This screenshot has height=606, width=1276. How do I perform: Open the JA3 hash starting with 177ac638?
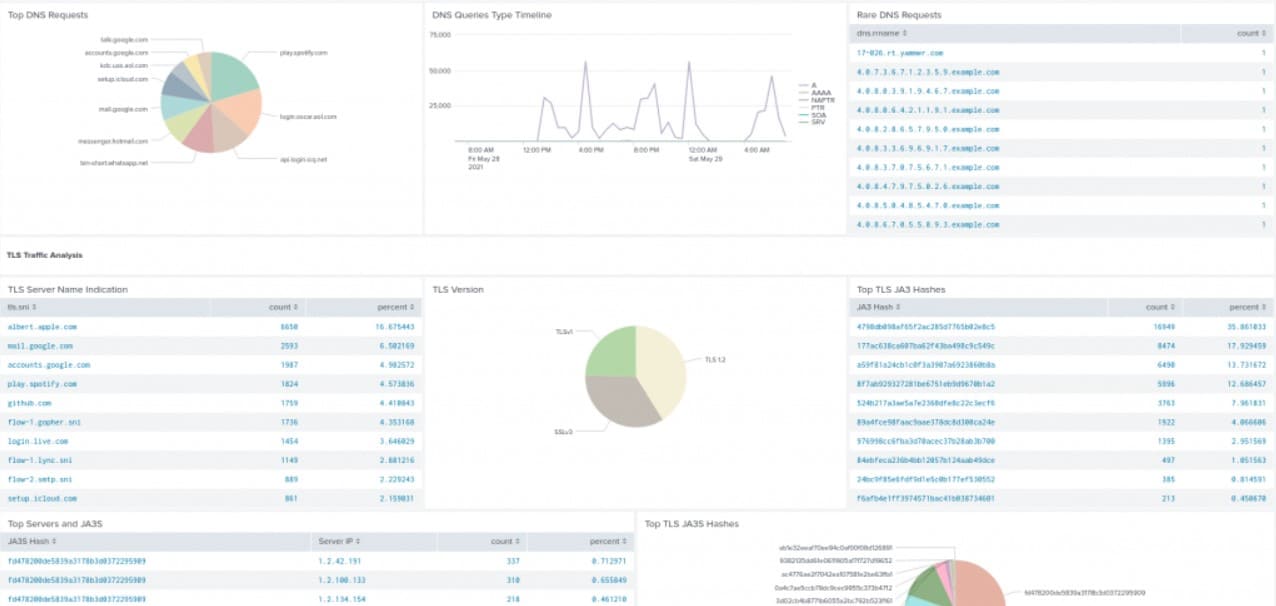click(926, 346)
